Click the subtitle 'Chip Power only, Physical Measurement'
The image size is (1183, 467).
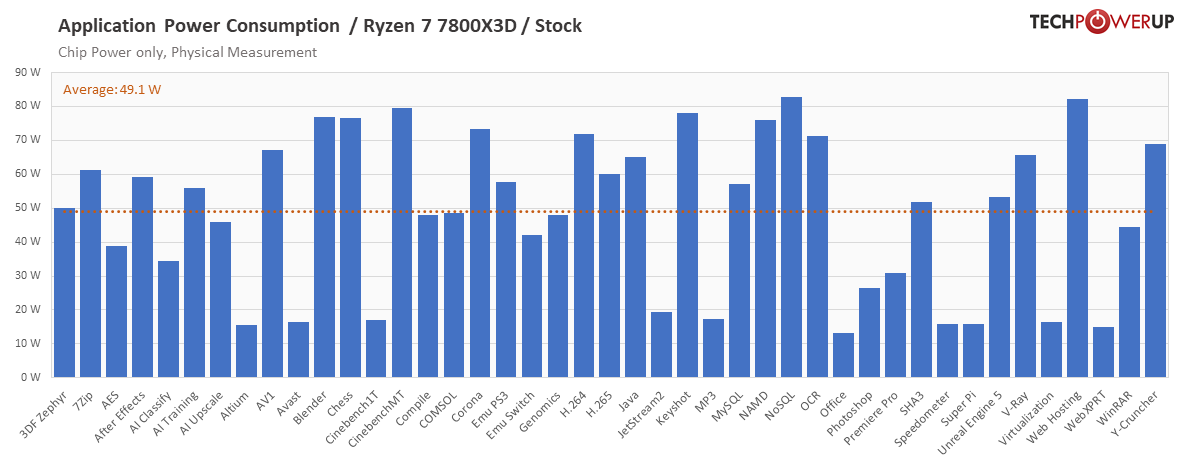coord(187,53)
